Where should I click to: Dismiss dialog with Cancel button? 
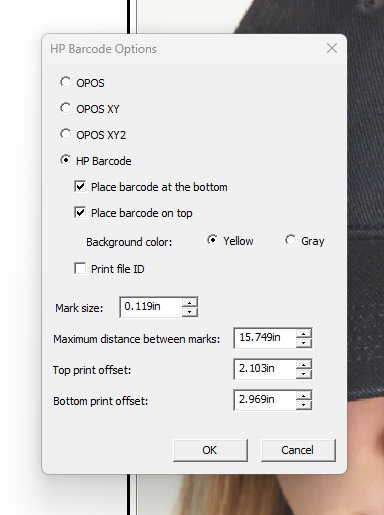coord(298,450)
